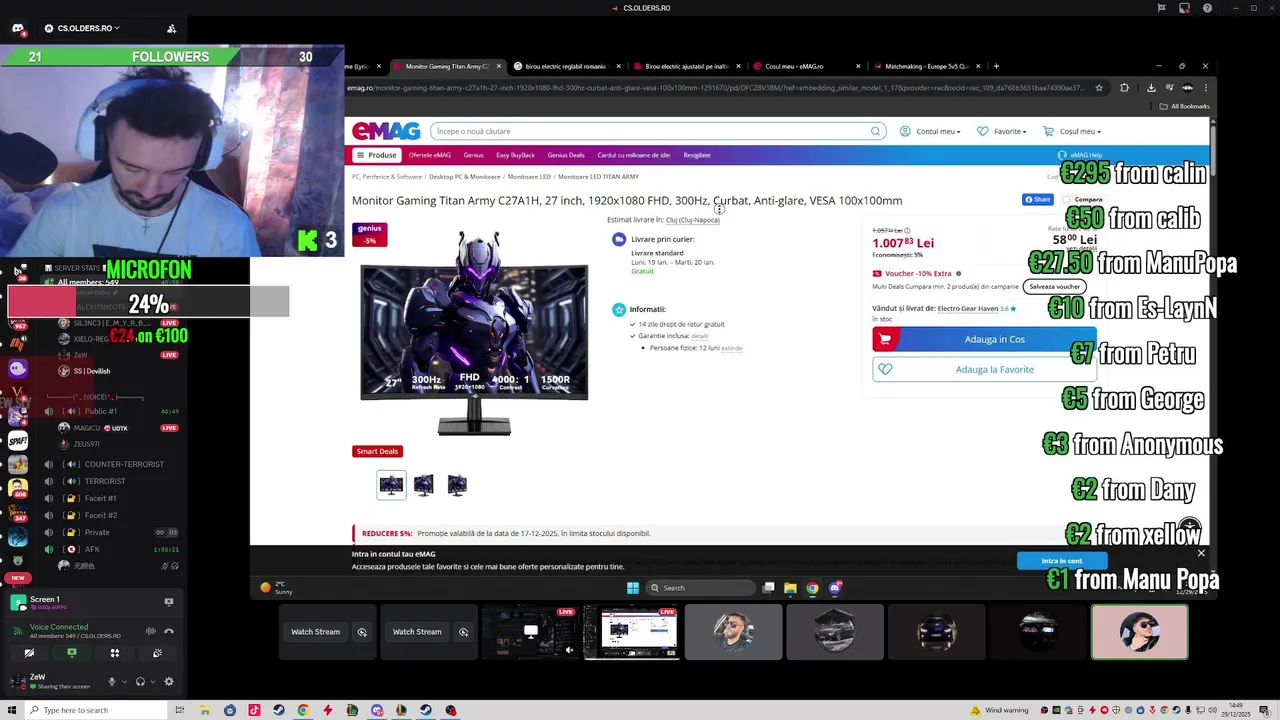Pop out the first Watch Stream tile
The height and width of the screenshot is (720, 1280).
362,632
